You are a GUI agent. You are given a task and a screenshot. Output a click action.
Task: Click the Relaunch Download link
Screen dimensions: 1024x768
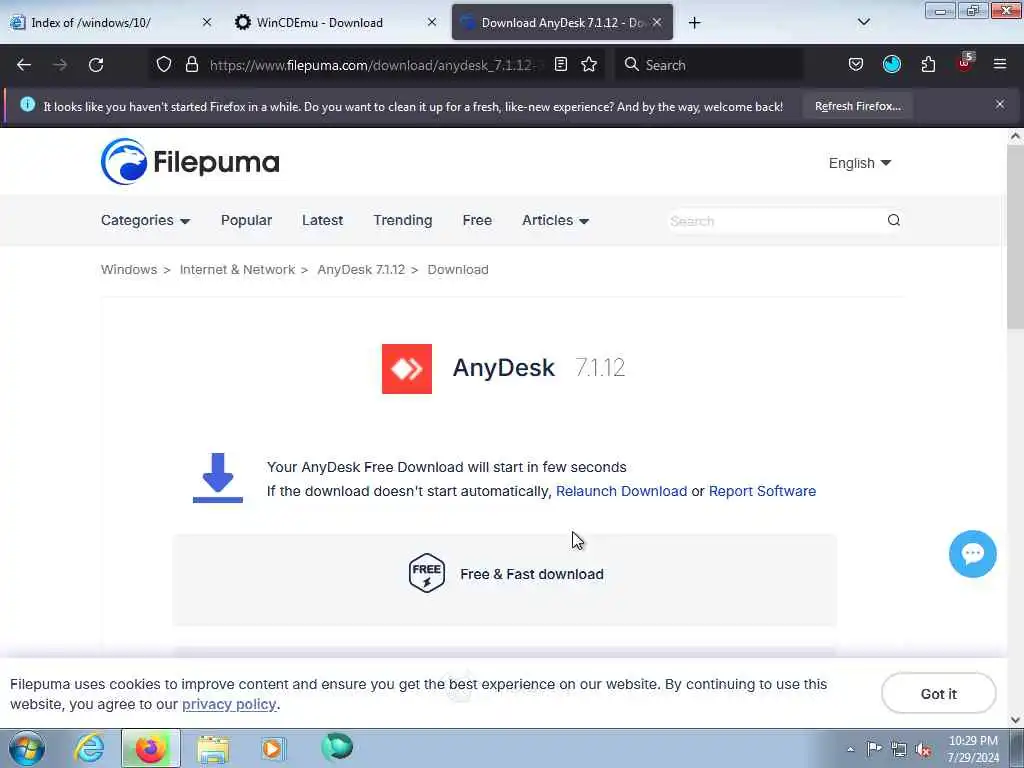621,491
